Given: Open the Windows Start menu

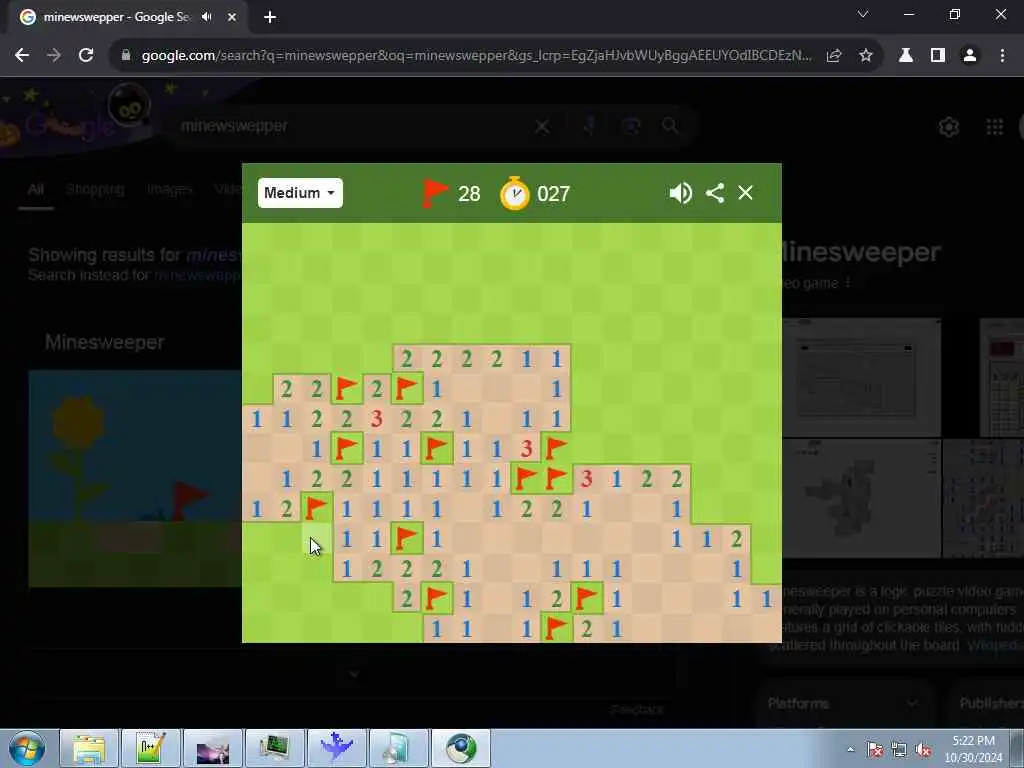Looking at the screenshot, I should pos(27,748).
